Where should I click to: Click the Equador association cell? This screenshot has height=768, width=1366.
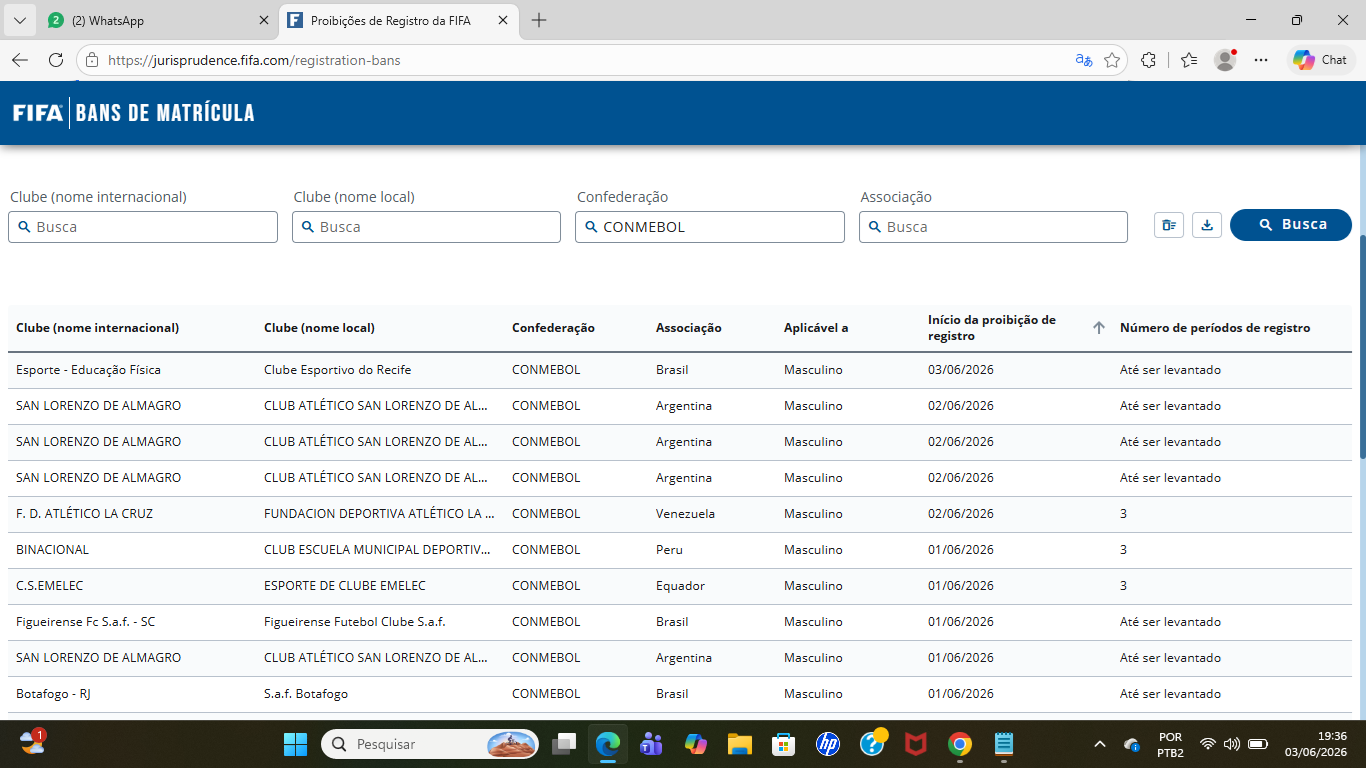tap(680, 586)
